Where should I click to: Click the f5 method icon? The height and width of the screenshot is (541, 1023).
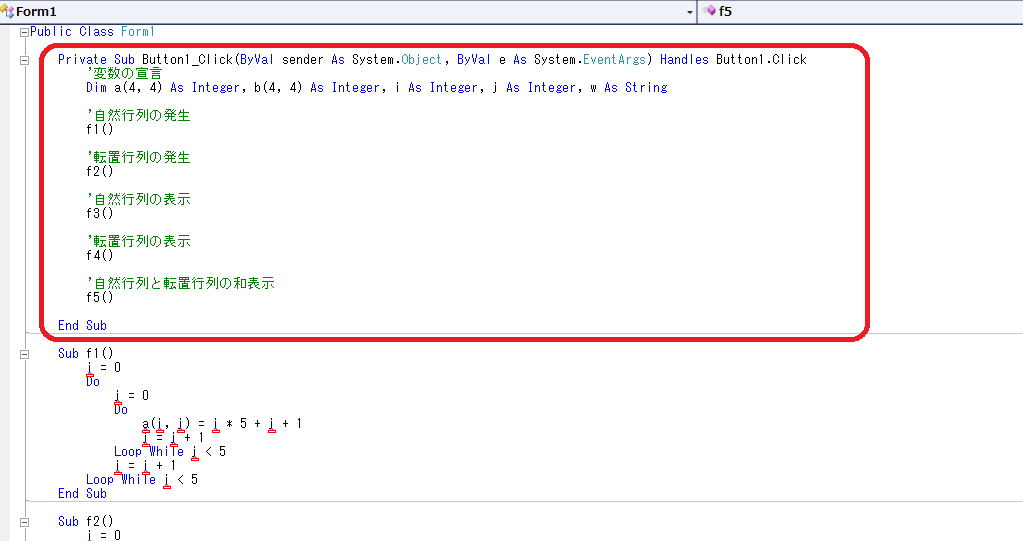pyautogui.click(x=709, y=11)
